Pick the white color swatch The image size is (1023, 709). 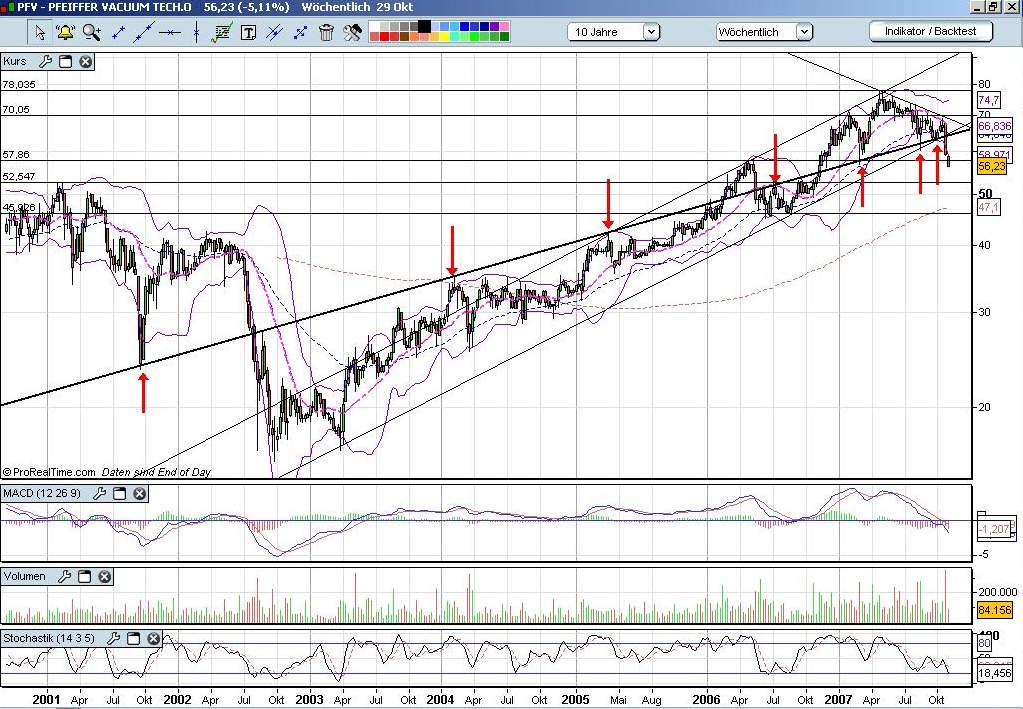click(374, 27)
